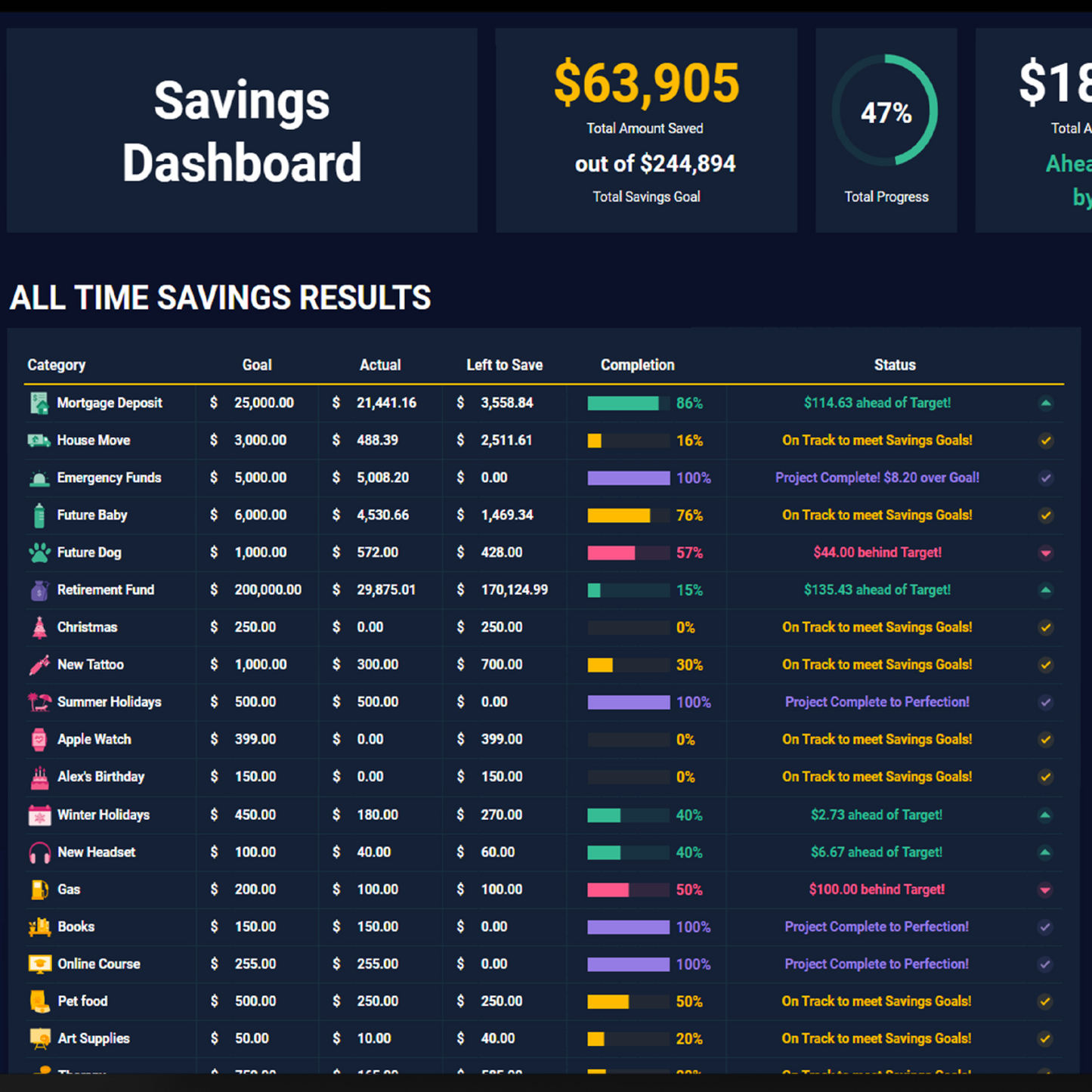This screenshot has height=1092, width=1092.
Task: Click Future Baby 76% progress bar
Action: 629,515
